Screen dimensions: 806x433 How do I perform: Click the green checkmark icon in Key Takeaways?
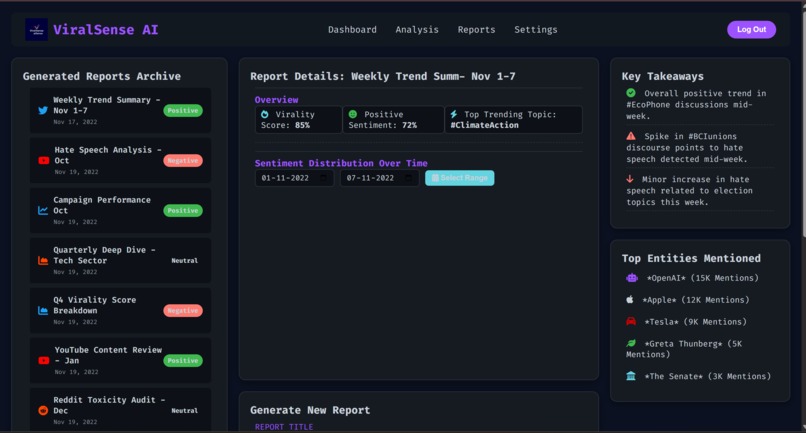[631, 93]
